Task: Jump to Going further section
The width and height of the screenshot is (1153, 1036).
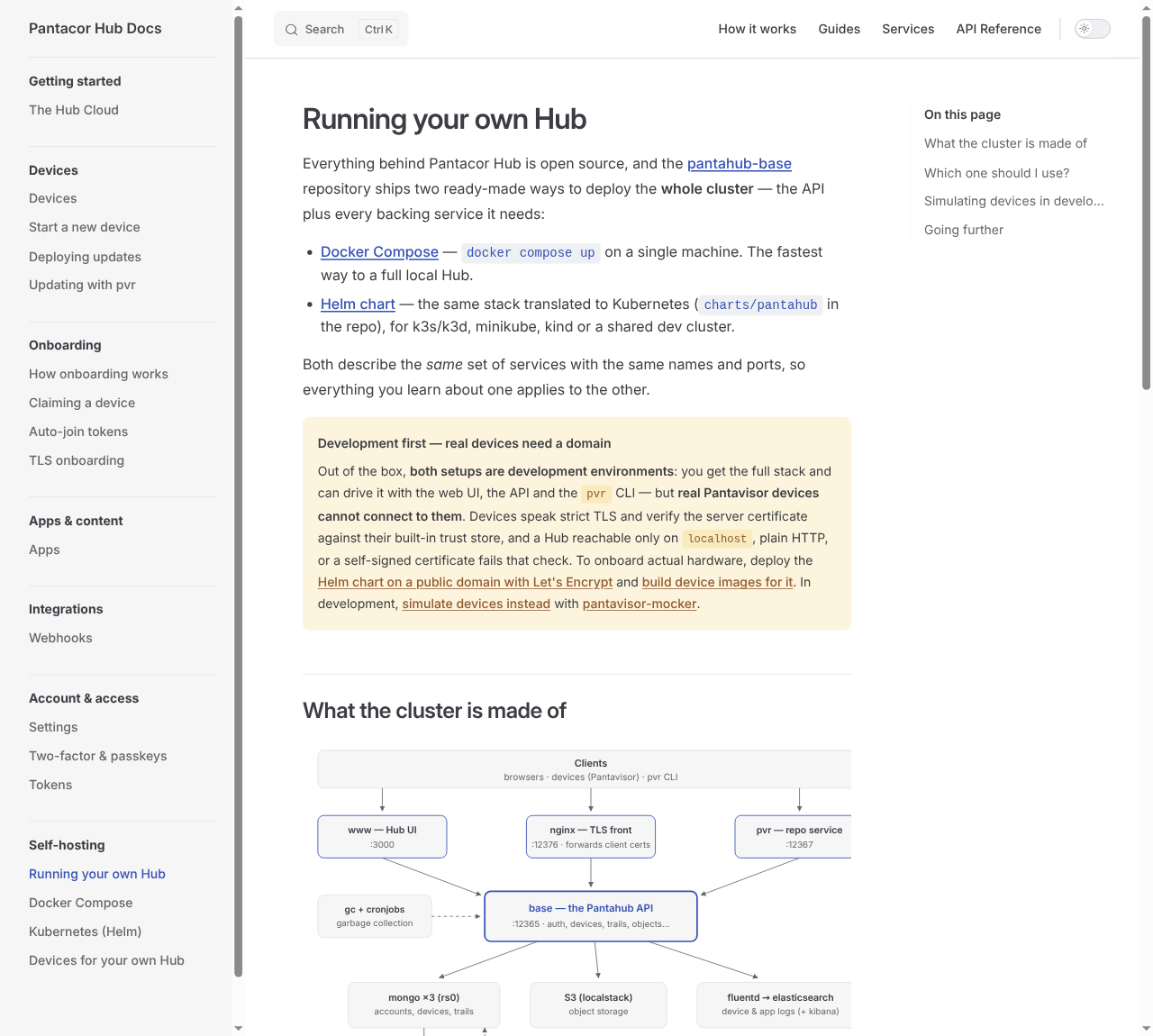Action: pos(964,230)
